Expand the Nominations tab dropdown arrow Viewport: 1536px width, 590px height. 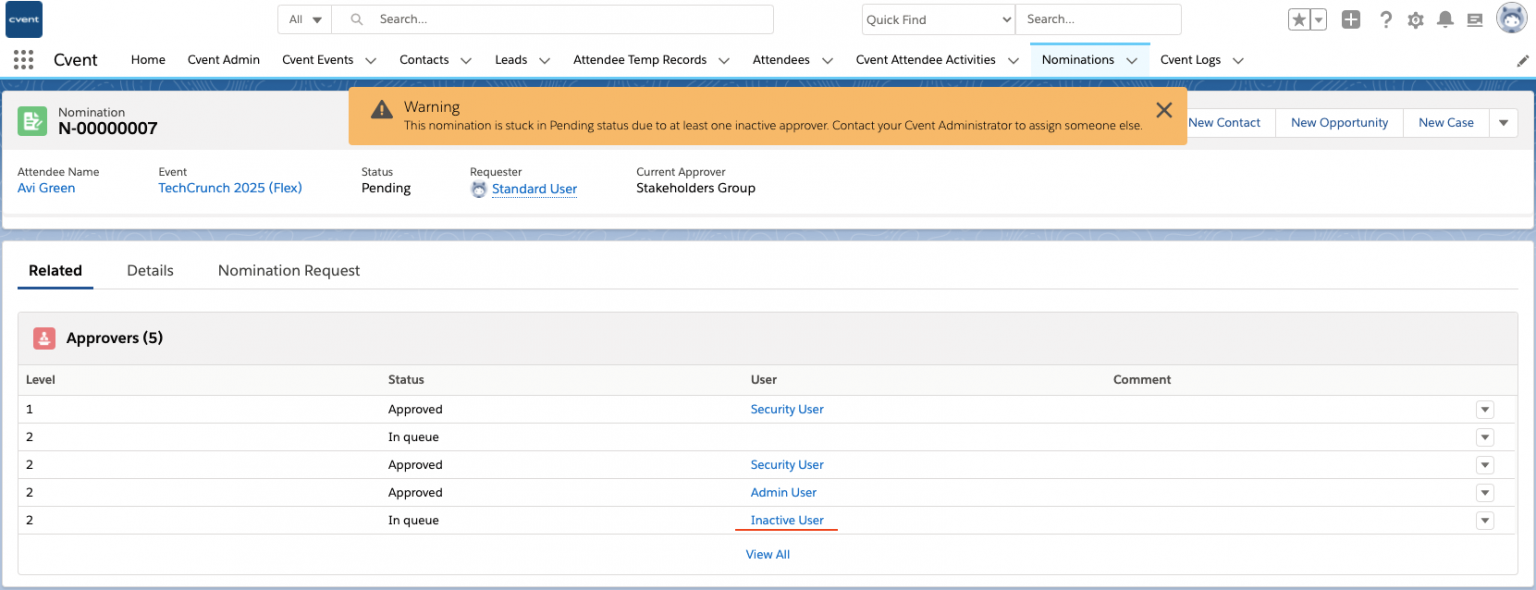coord(1131,60)
